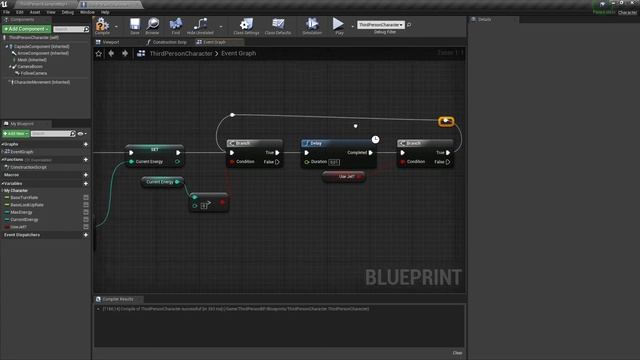Open the Asset menu

click(35, 12)
